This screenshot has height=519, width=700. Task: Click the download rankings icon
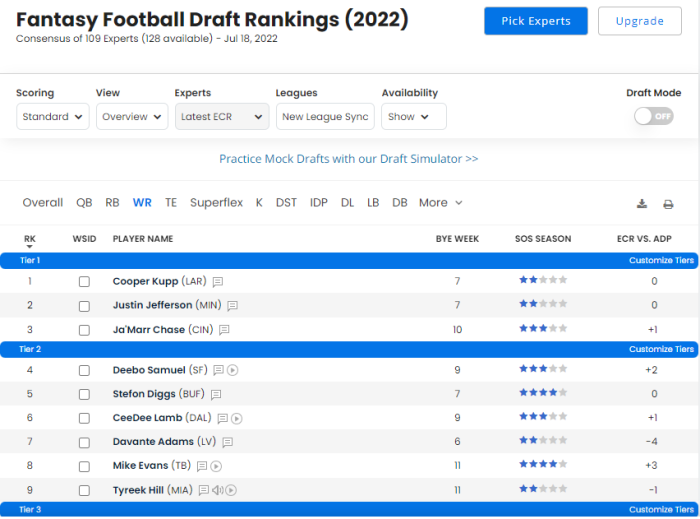coord(642,204)
